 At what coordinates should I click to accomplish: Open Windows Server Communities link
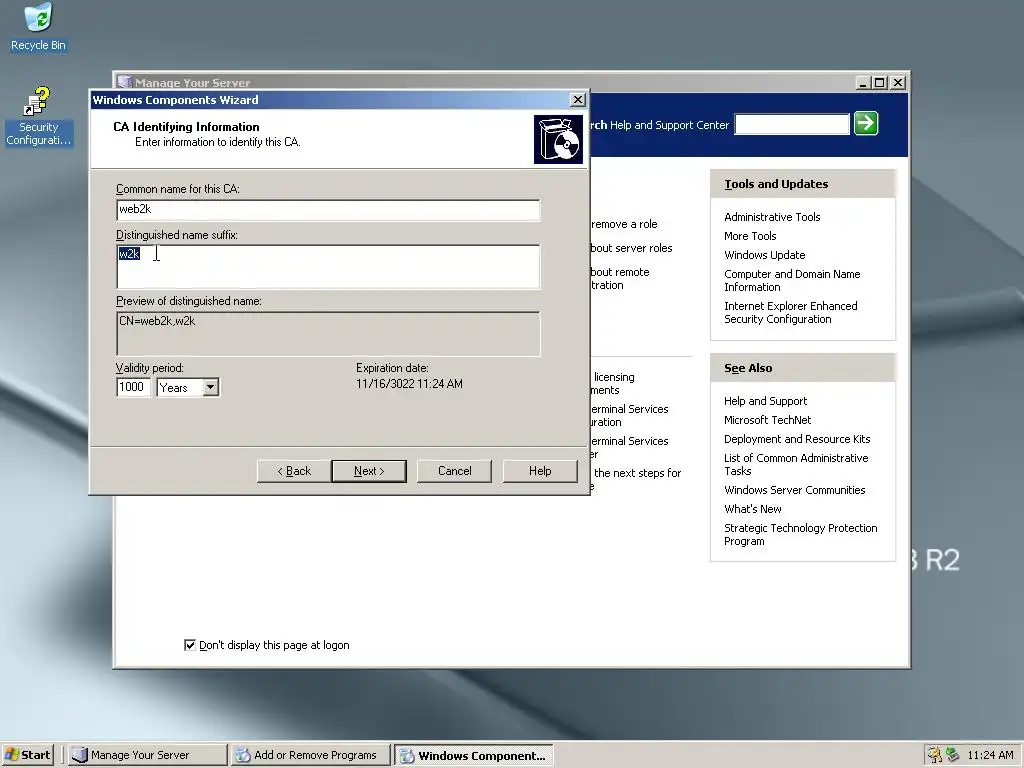tap(794, 490)
